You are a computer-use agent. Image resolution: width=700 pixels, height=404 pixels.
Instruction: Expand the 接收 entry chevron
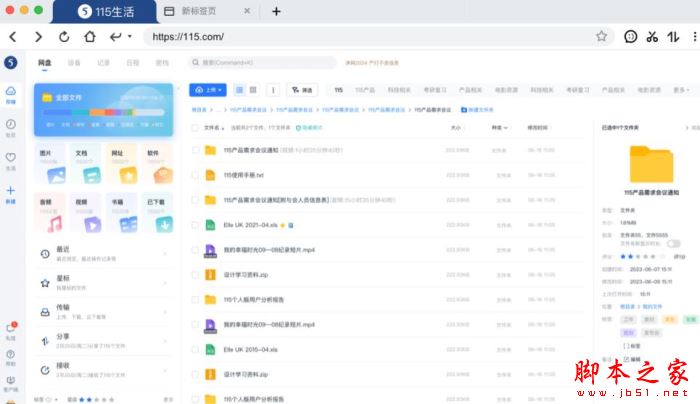click(165, 370)
